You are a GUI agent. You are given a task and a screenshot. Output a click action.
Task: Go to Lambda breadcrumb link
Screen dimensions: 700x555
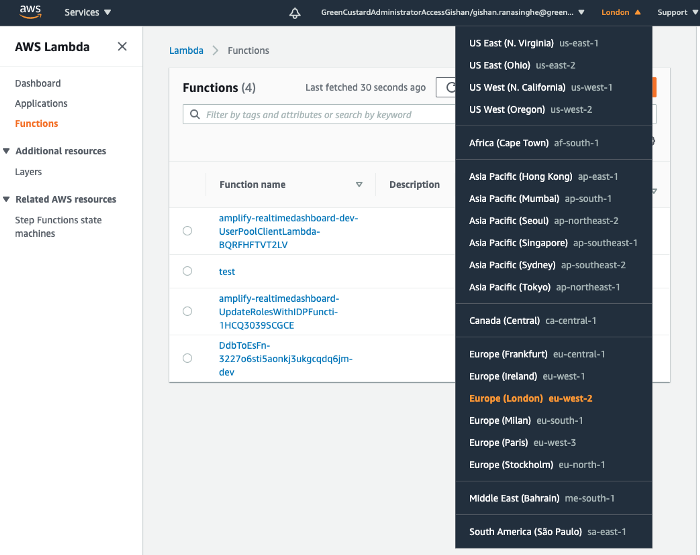[x=186, y=51]
